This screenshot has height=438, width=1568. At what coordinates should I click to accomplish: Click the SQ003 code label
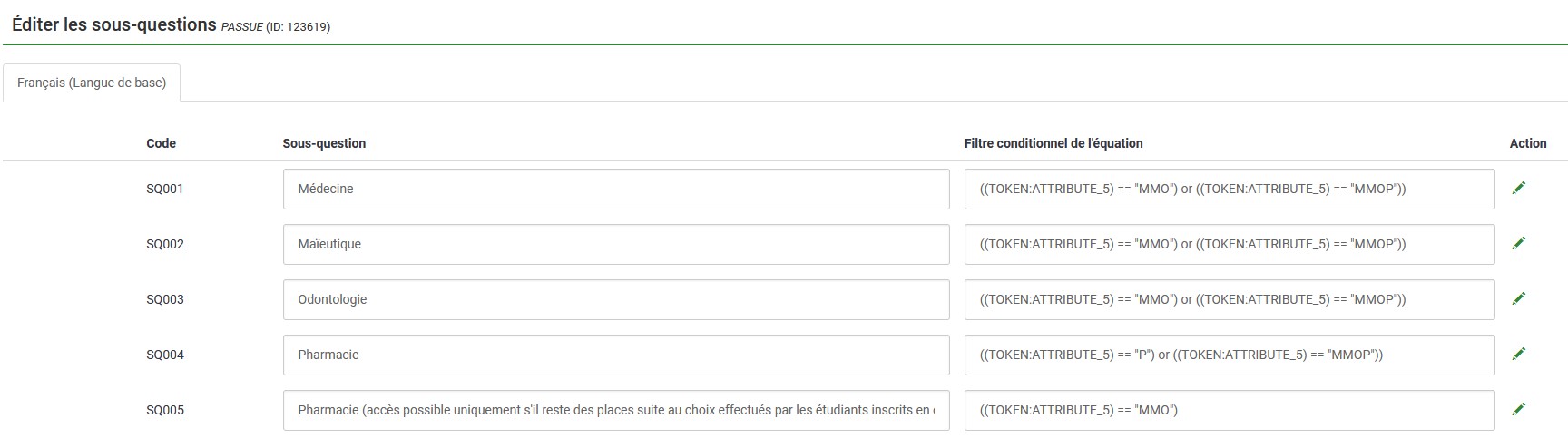tap(164, 299)
